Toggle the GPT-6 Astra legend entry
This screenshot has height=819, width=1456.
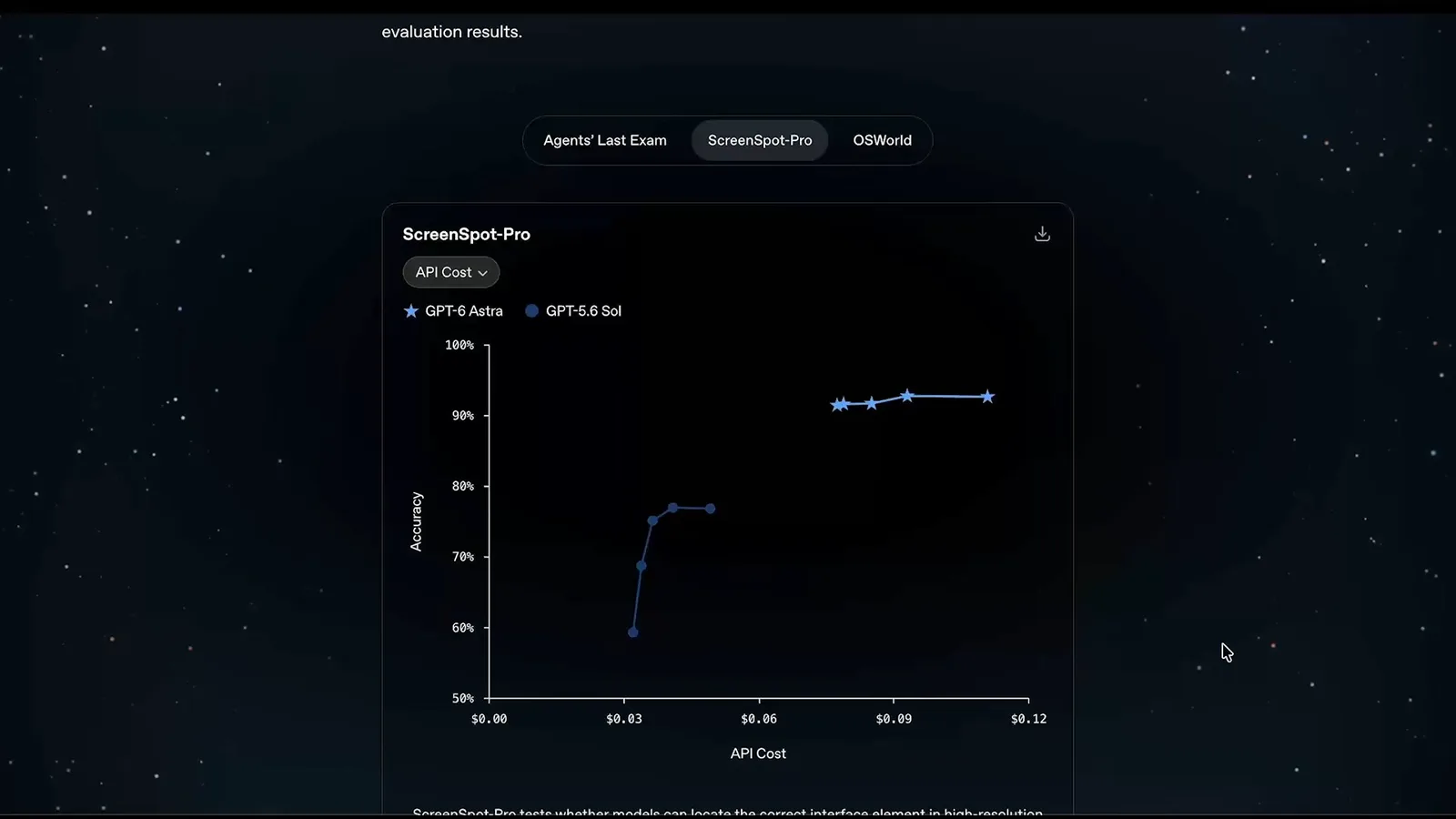(x=453, y=311)
